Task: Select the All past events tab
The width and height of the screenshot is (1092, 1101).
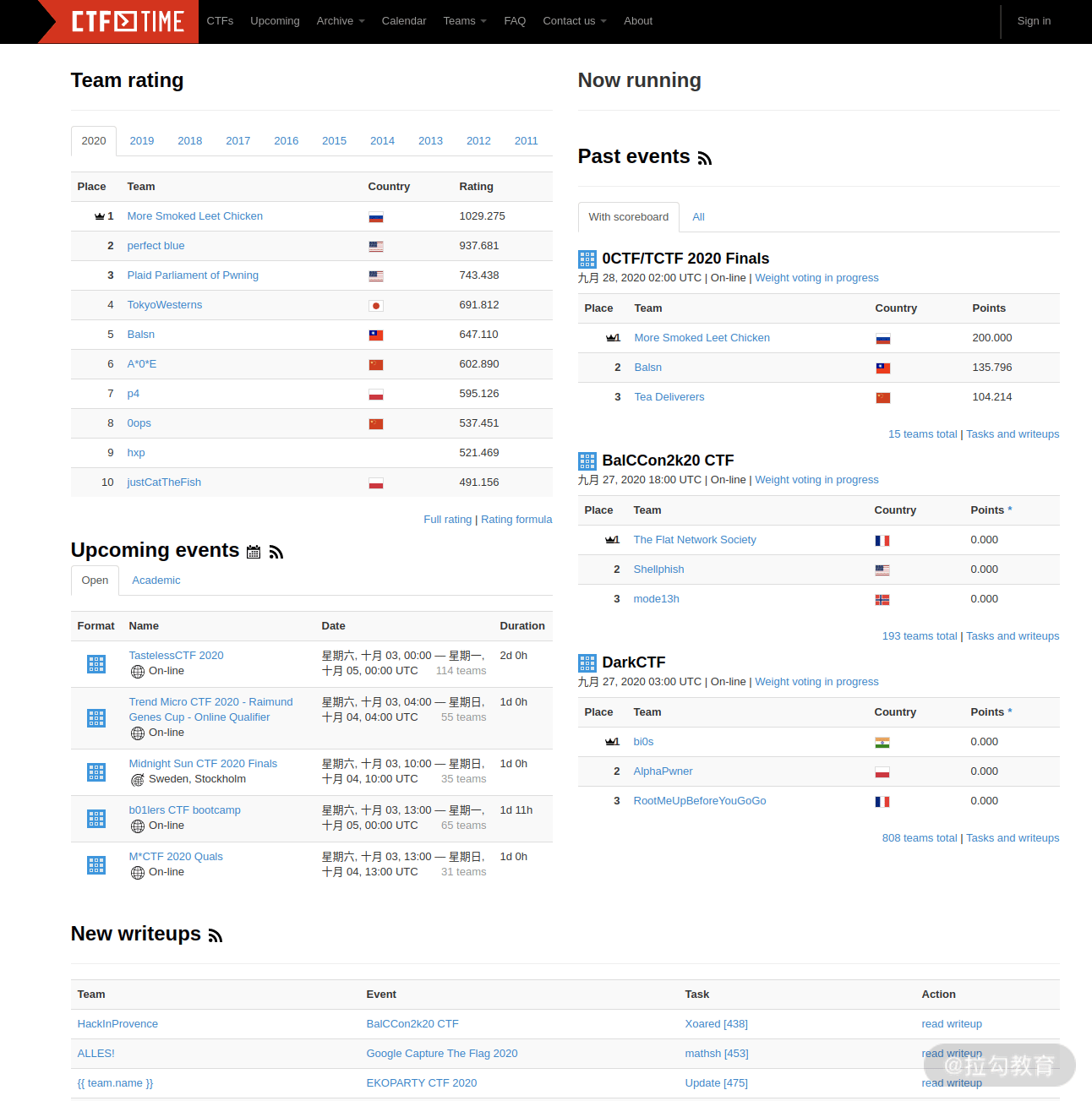Action: pos(698,217)
